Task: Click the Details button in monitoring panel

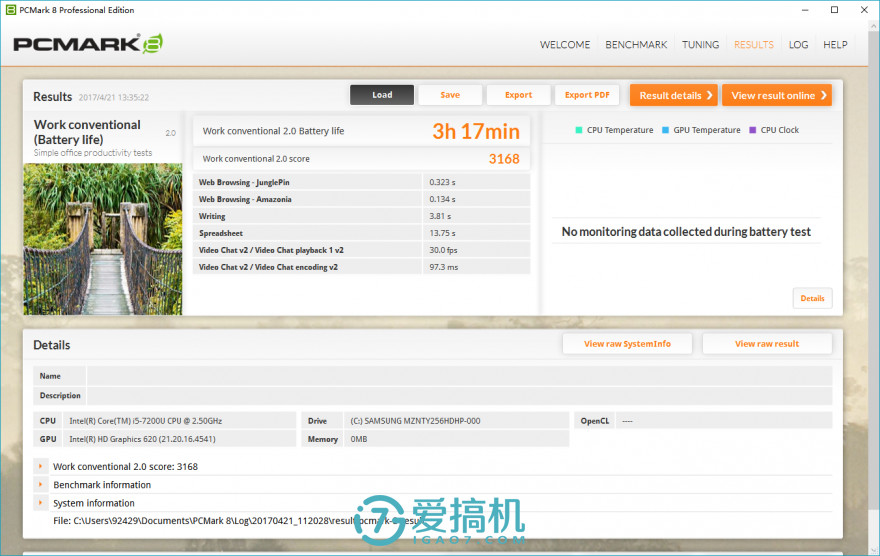Action: [812, 298]
